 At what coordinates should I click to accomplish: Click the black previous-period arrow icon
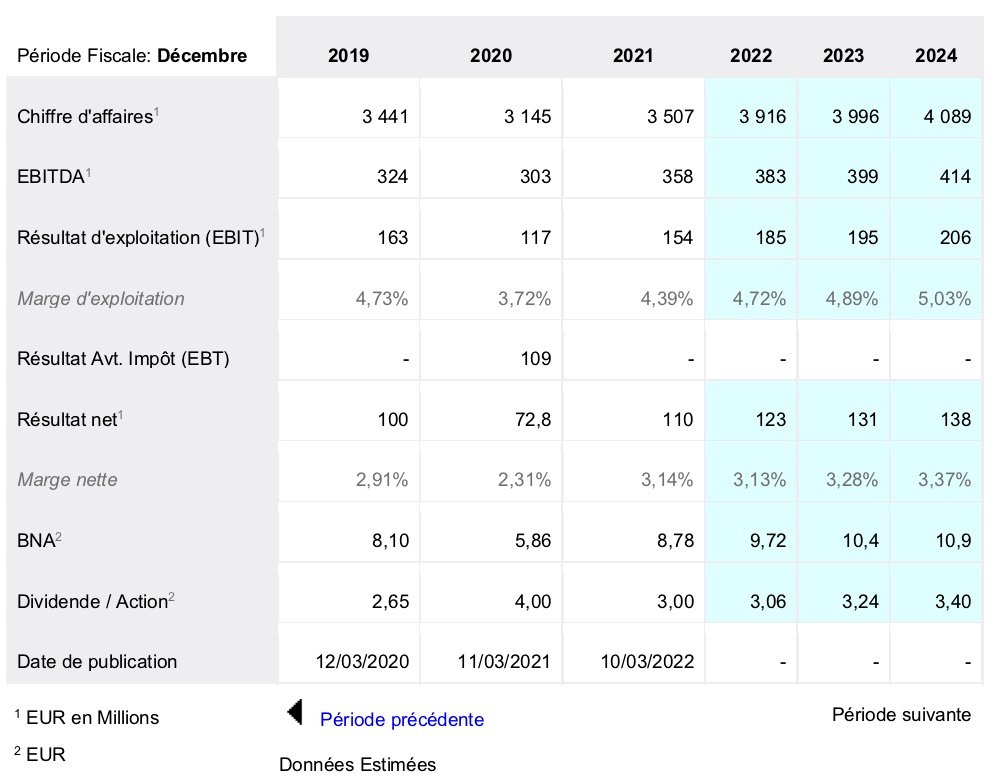click(295, 712)
